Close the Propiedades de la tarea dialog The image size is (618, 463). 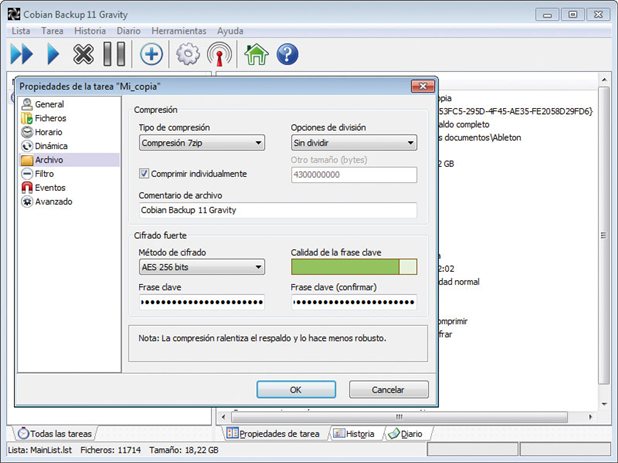(423, 86)
